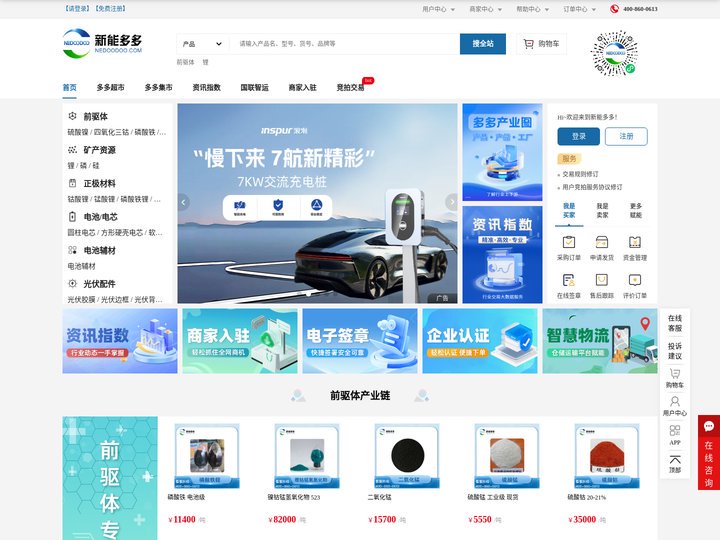This screenshot has width=720, height=540.
Task: Open the 竞拍交易 navigation tab
Action: click(350, 87)
